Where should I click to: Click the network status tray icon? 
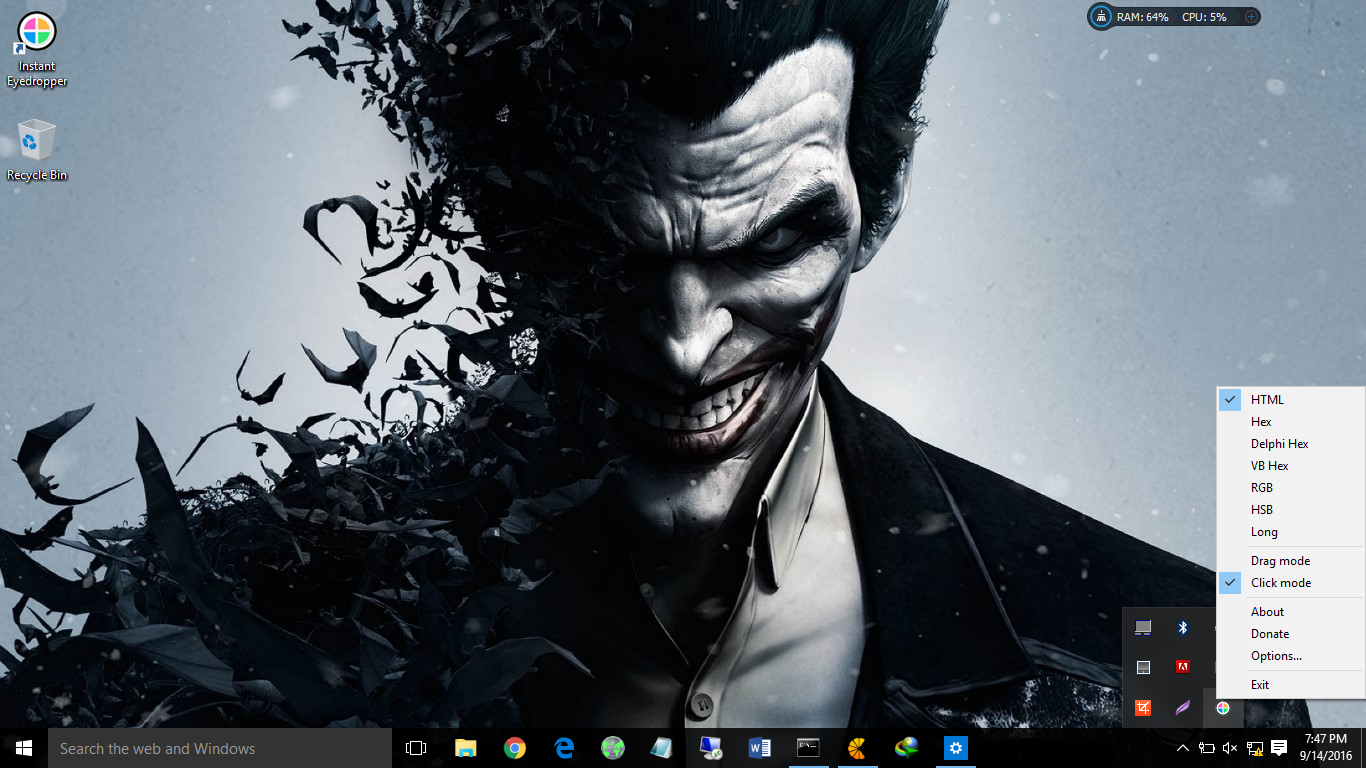[x=1254, y=748]
